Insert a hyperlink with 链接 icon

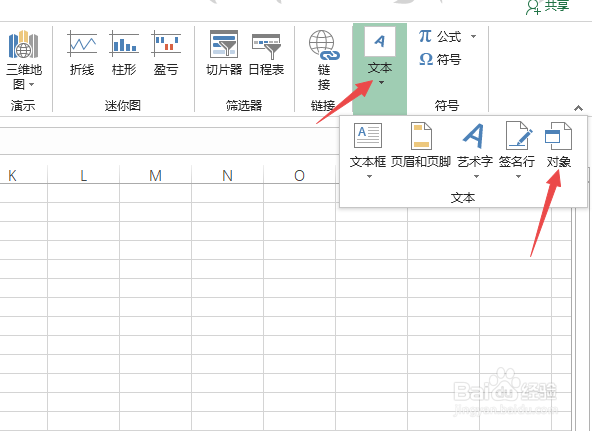tap(324, 60)
